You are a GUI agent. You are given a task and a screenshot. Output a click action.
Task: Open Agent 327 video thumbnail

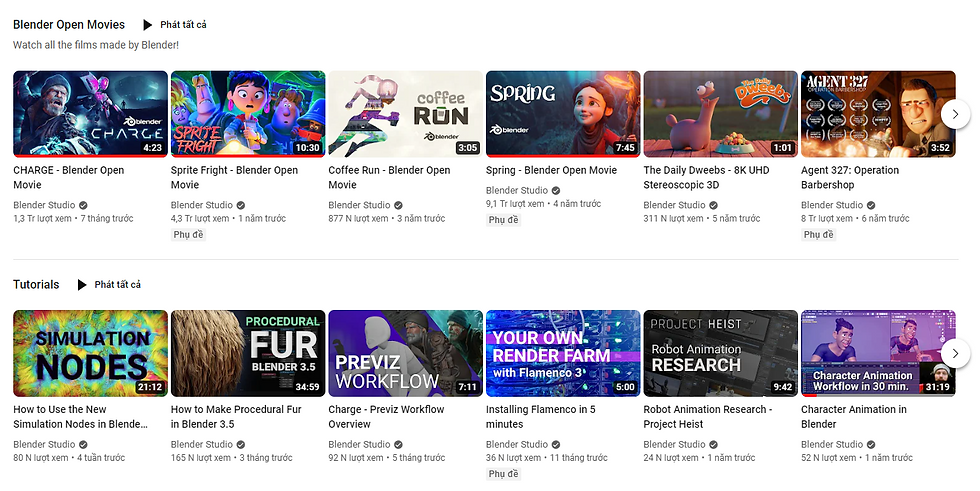878,114
